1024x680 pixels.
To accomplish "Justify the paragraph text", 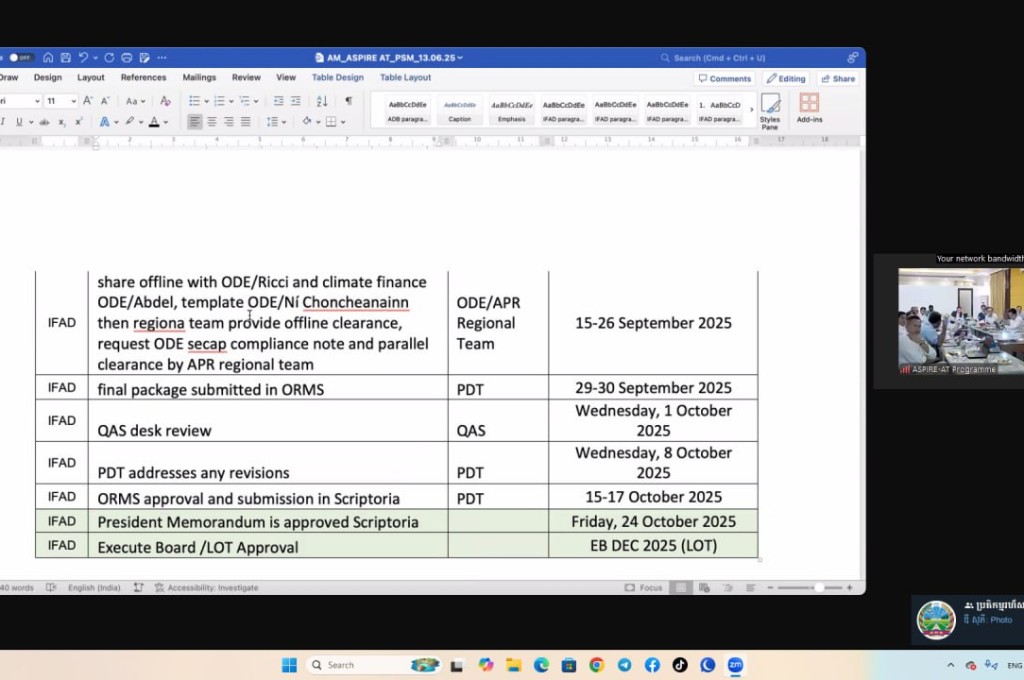I will 246,121.
